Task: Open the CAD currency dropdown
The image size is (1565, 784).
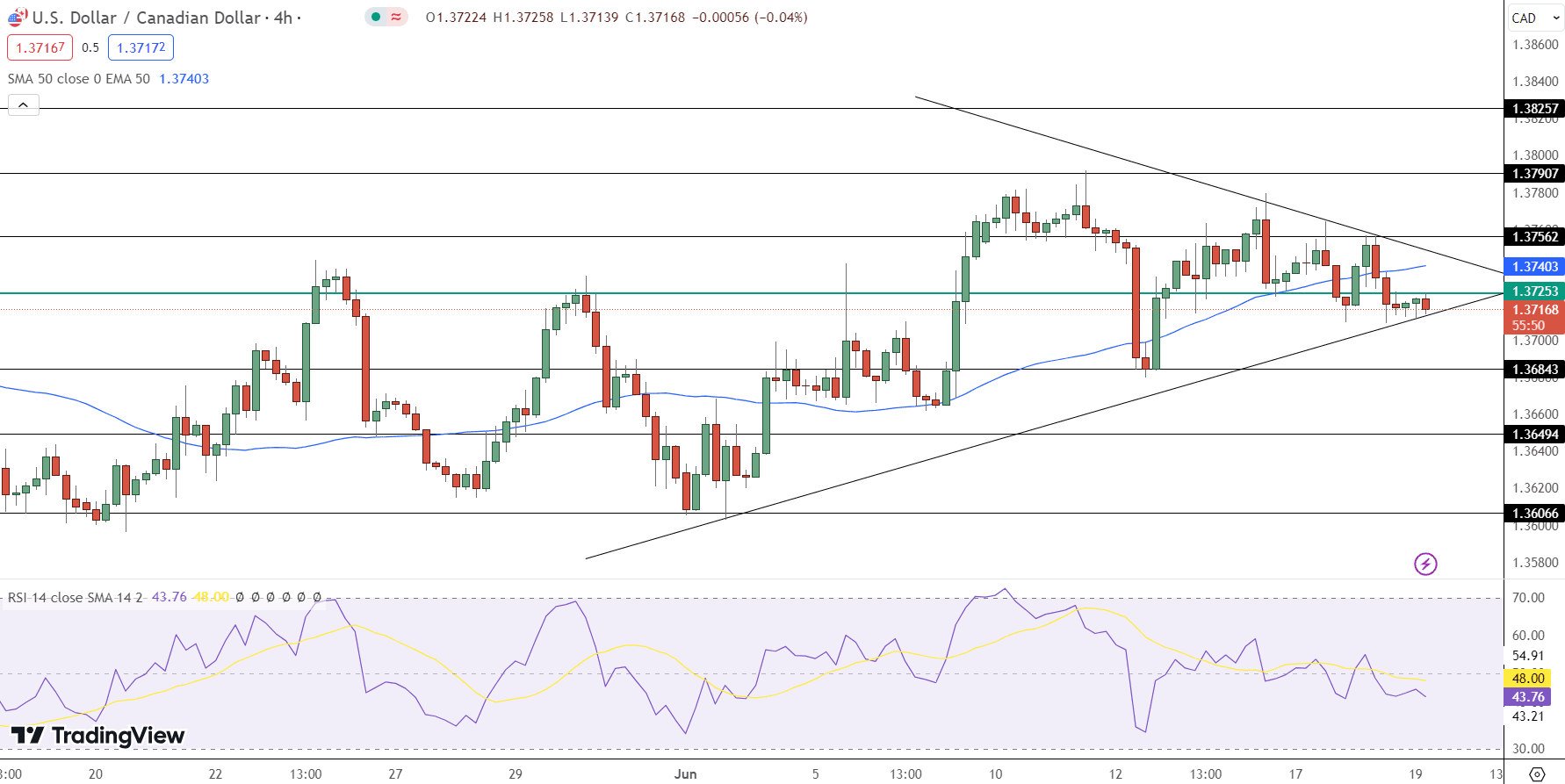Action: [x=1534, y=18]
